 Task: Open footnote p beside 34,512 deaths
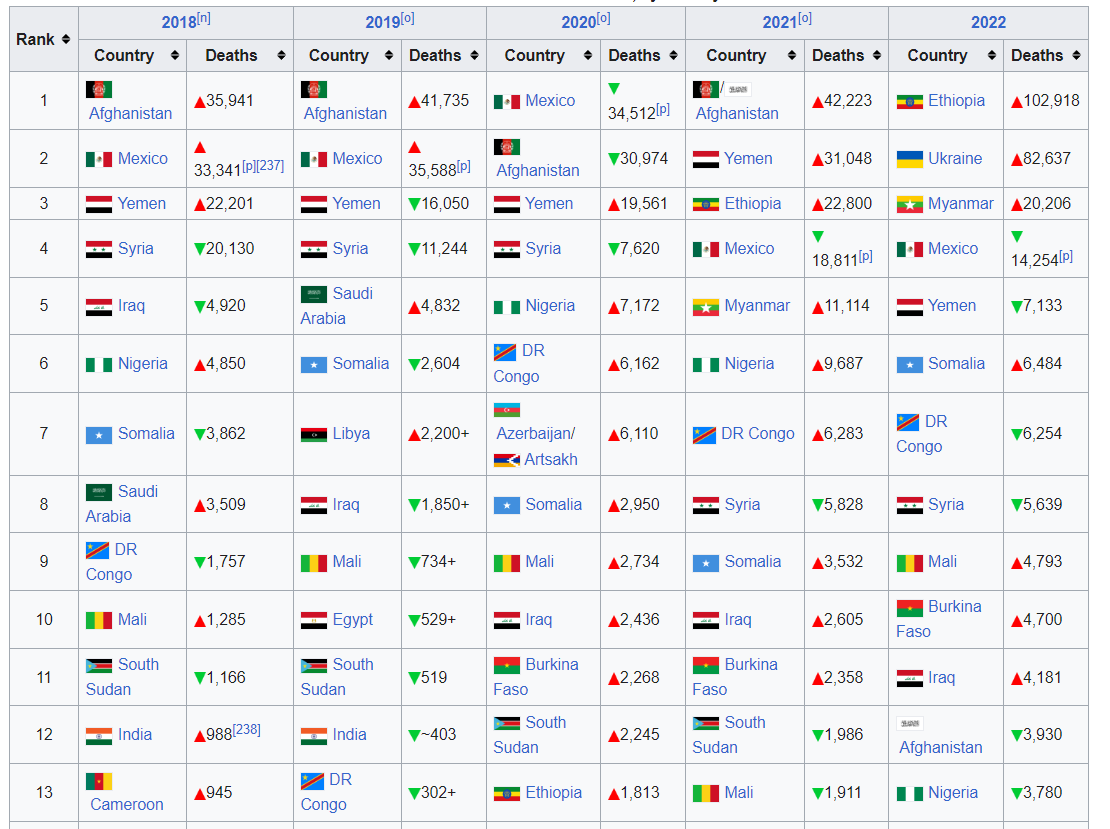coord(663,108)
